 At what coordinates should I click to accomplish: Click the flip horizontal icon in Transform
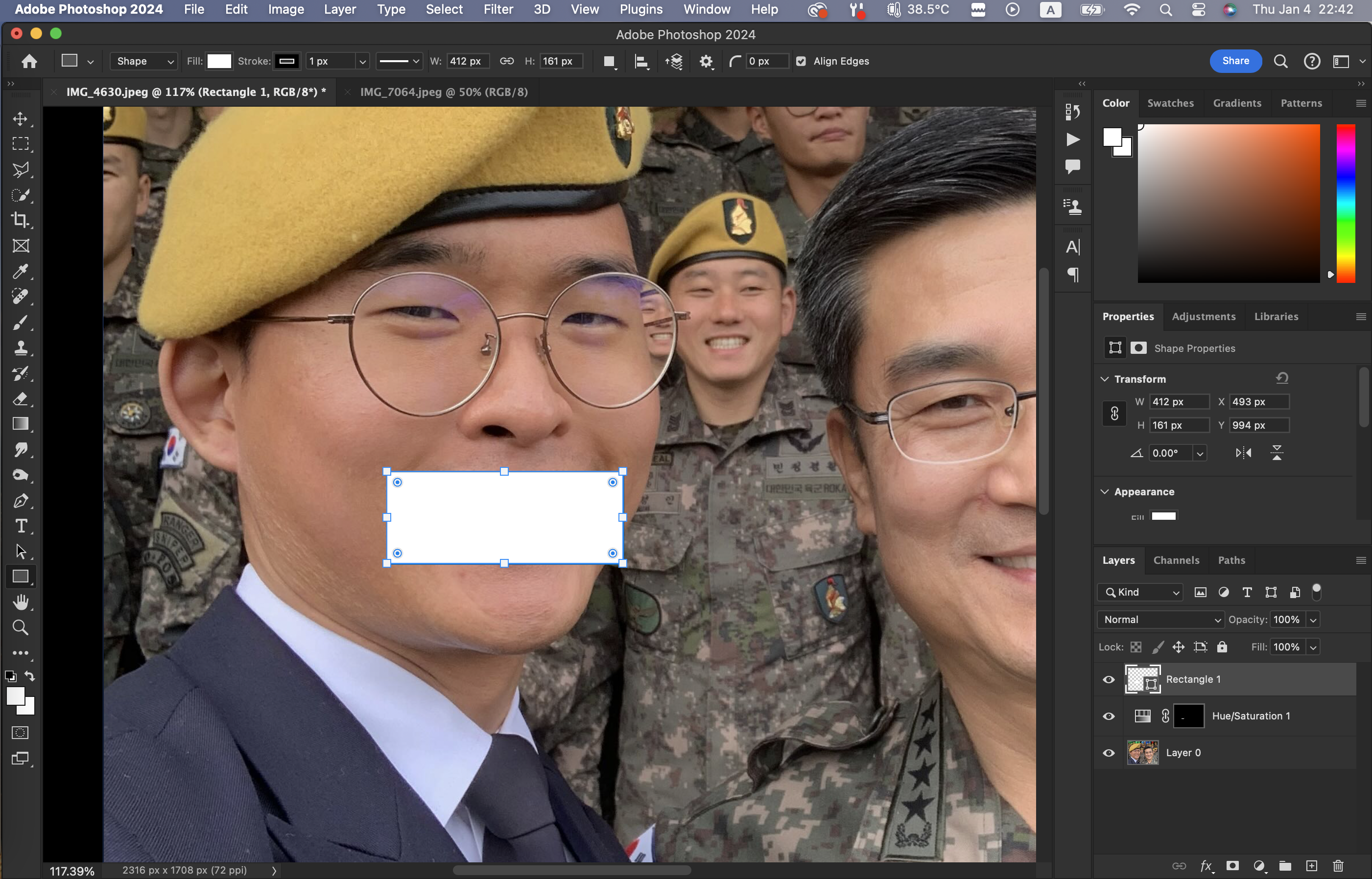[x=1244, y=453]
